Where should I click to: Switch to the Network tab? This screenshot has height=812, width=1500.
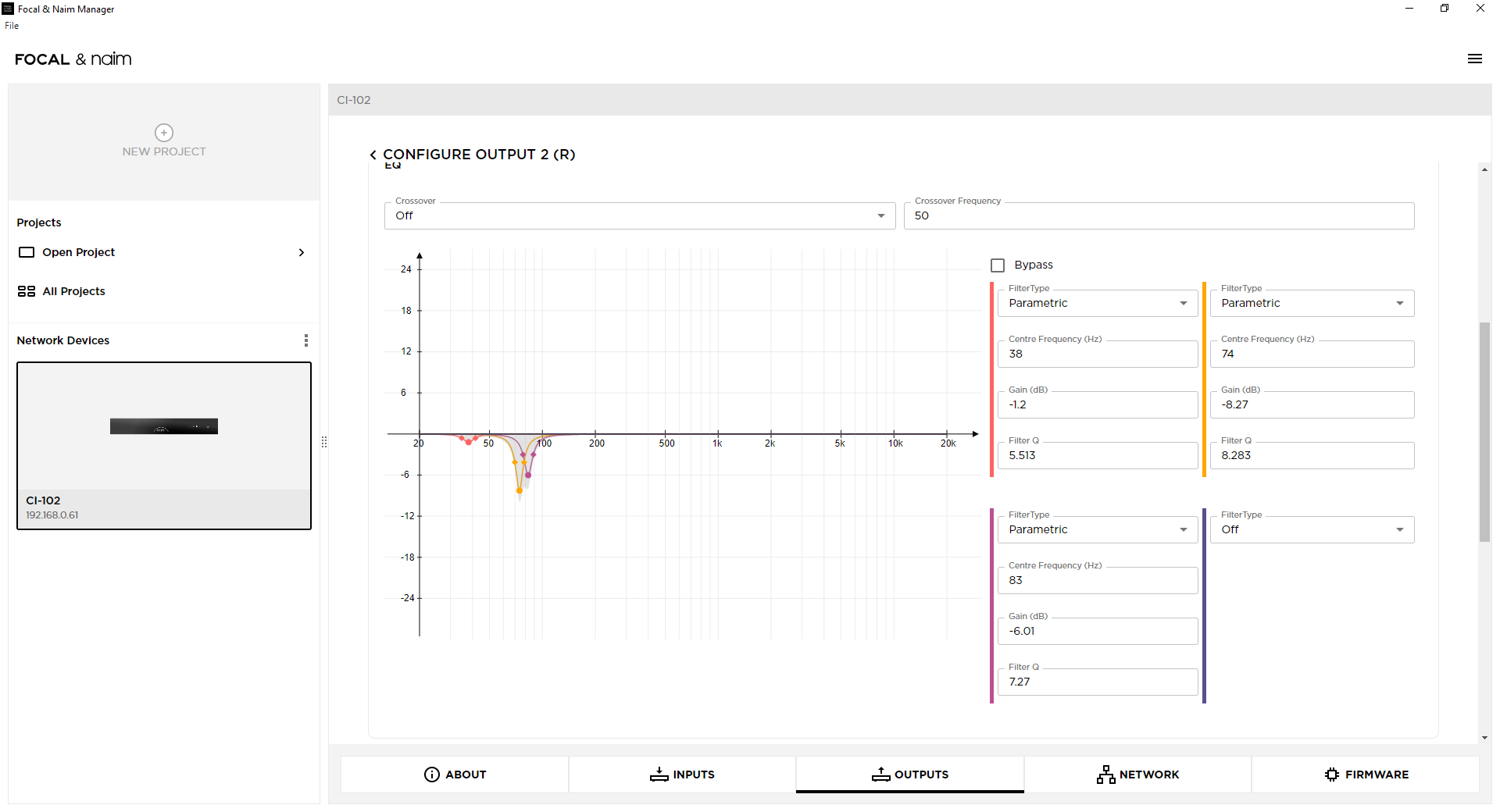click(x=1137, y=775)
